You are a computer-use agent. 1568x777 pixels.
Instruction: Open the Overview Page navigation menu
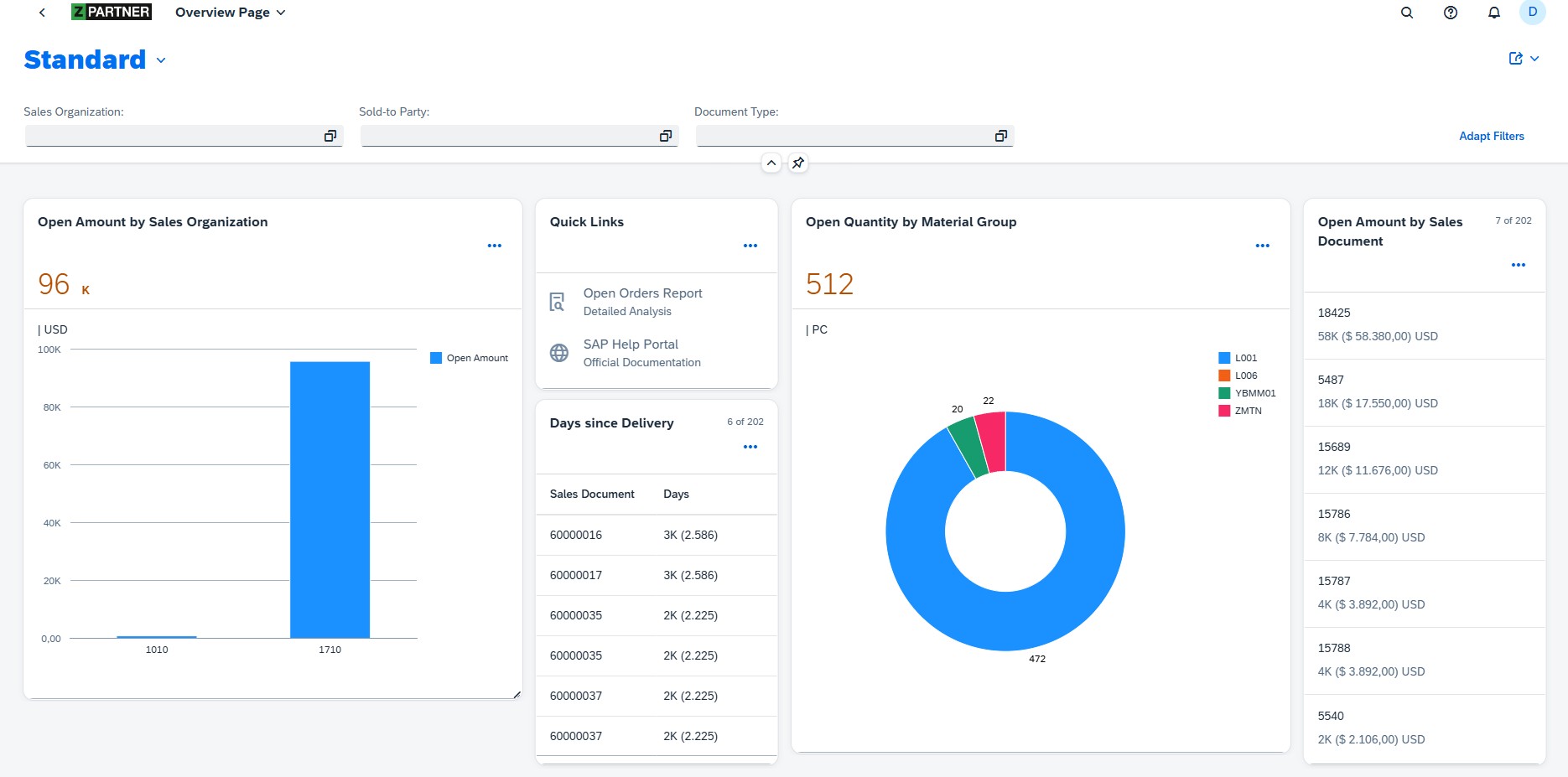[231, 13]
